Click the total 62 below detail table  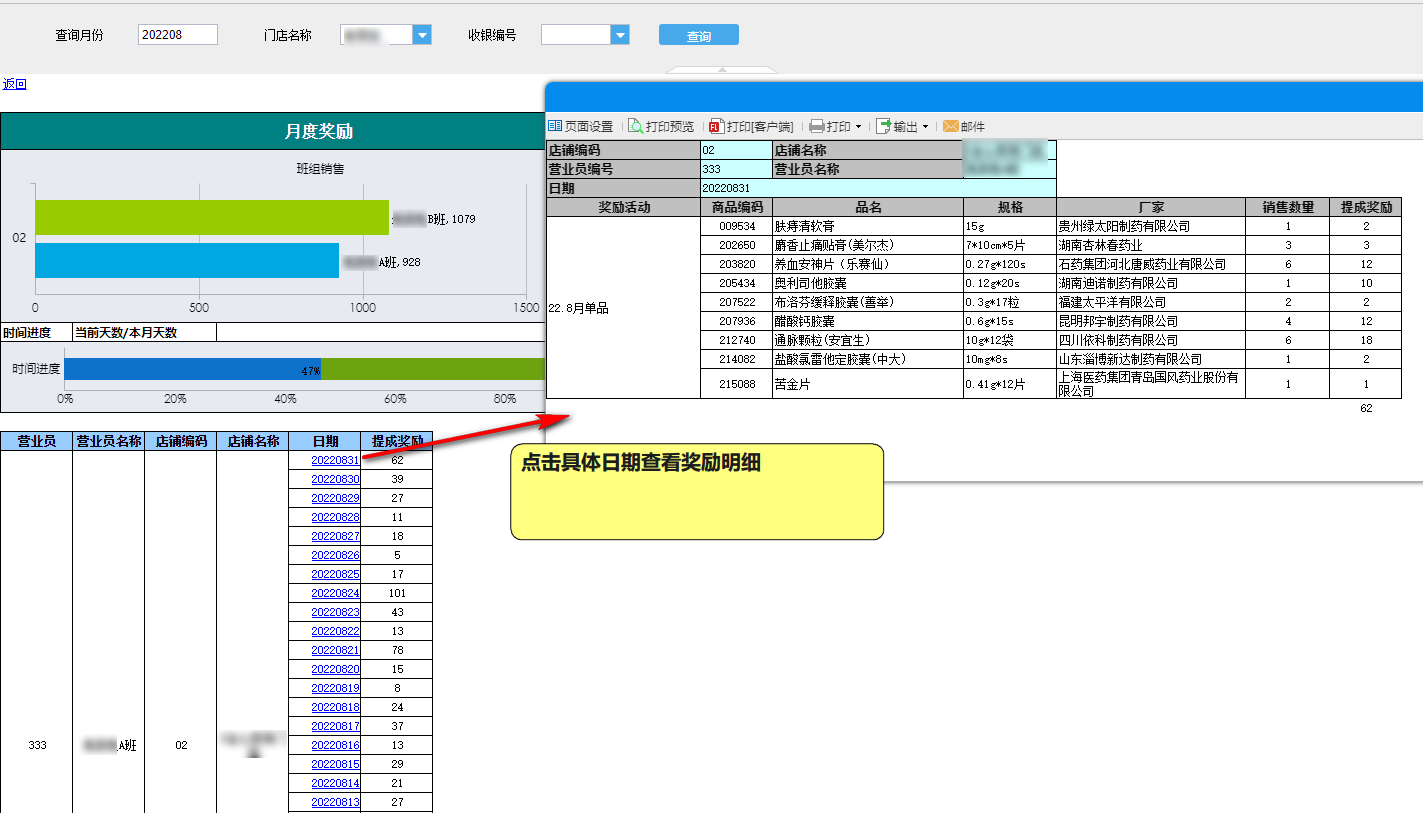(1366, 408)
